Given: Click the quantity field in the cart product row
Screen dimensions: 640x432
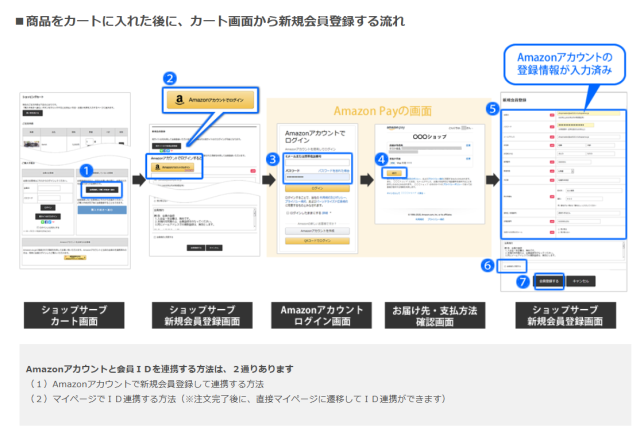Looking at the screenshot, I should (x=91, y=142).
